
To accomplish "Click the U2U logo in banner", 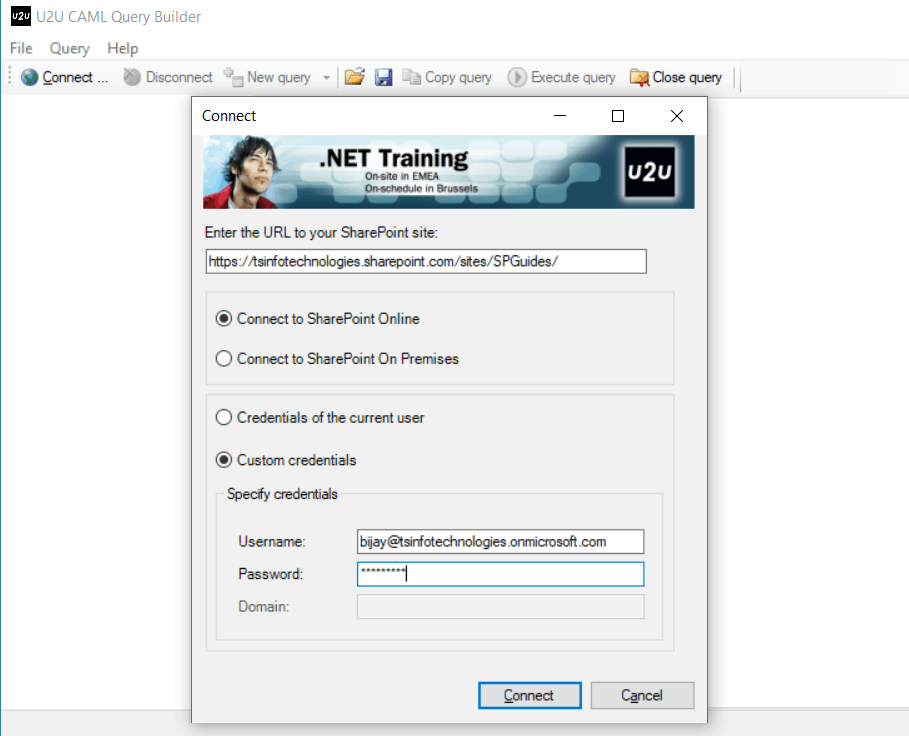I will 650,172.
